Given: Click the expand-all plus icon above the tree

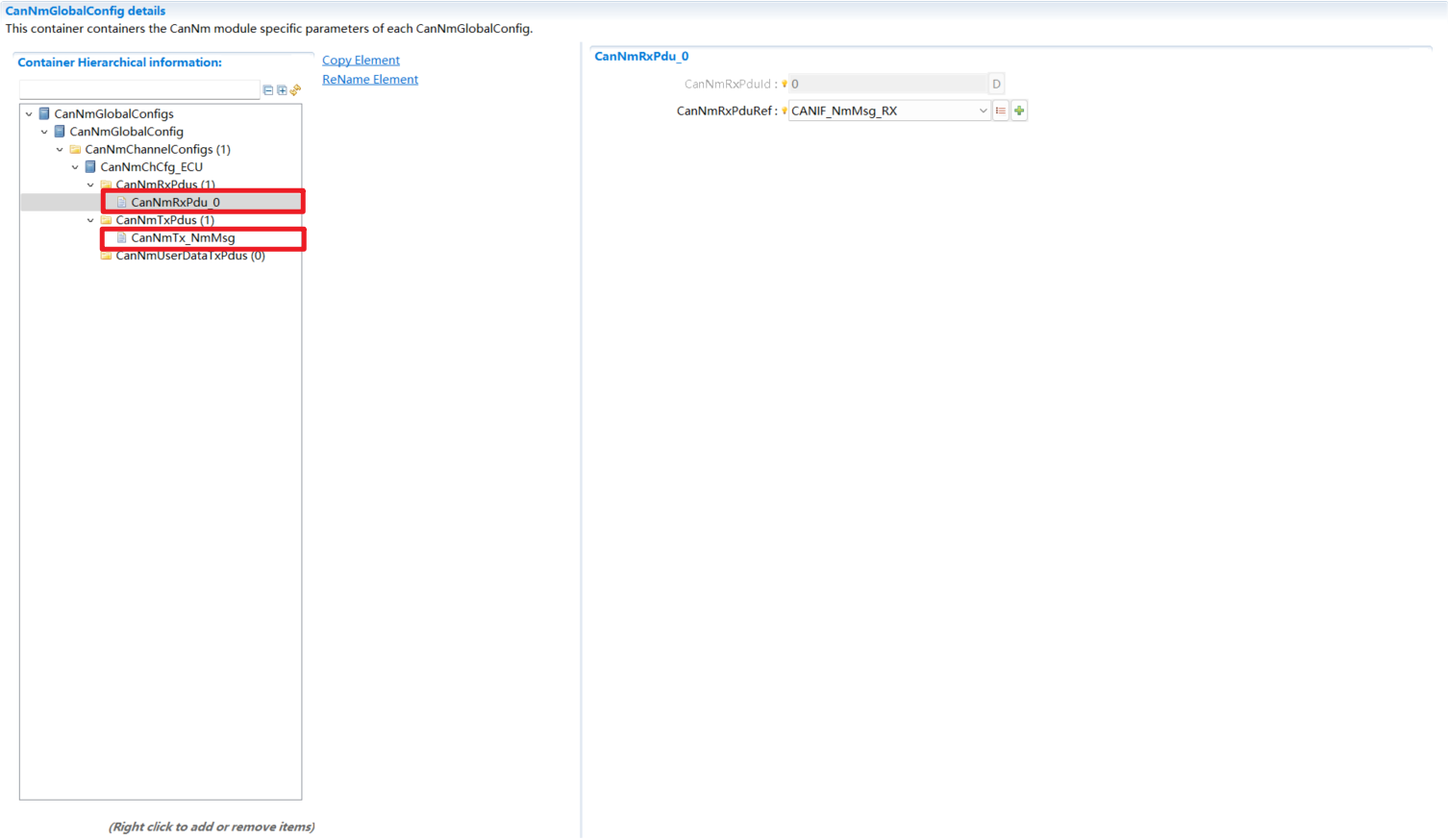Looking at the screenshot, I should point(281,89).
